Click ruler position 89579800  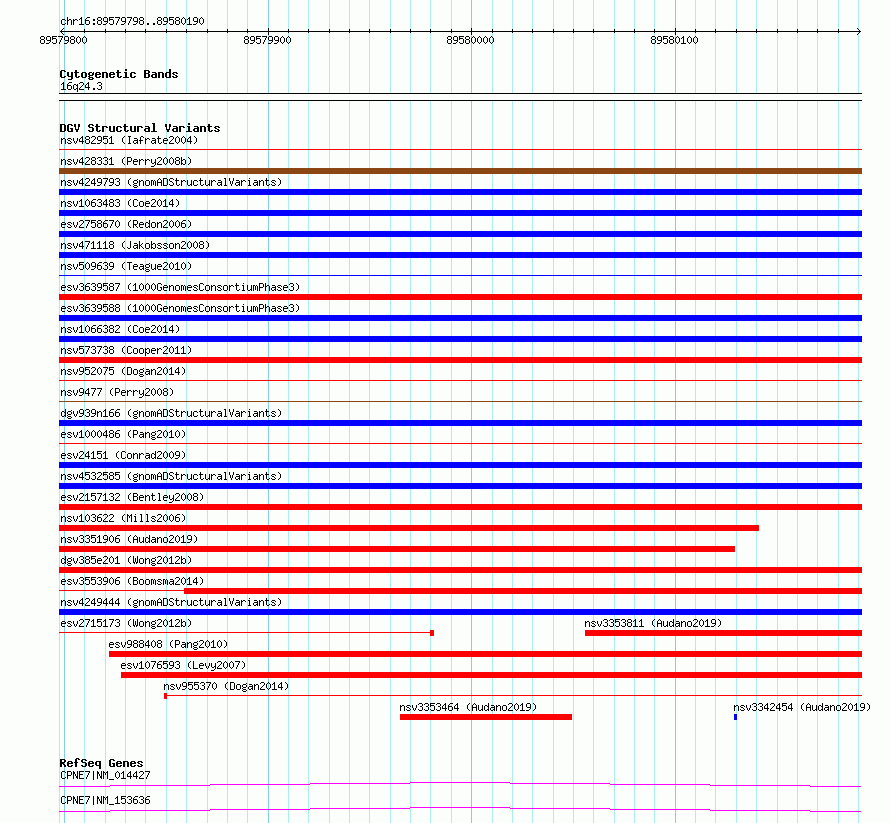(64, 40)
